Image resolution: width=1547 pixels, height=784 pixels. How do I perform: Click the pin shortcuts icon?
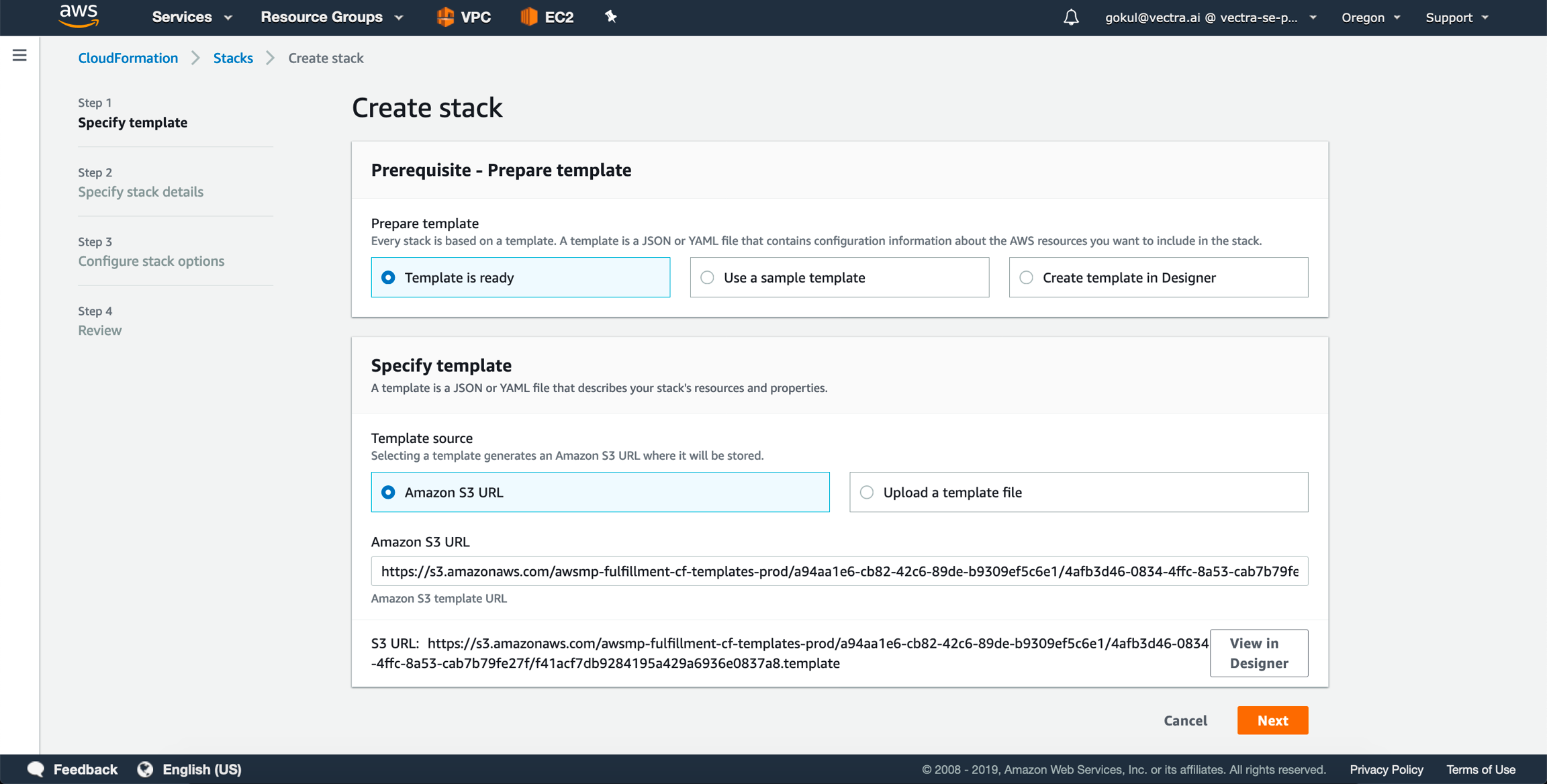pos(610,17)
